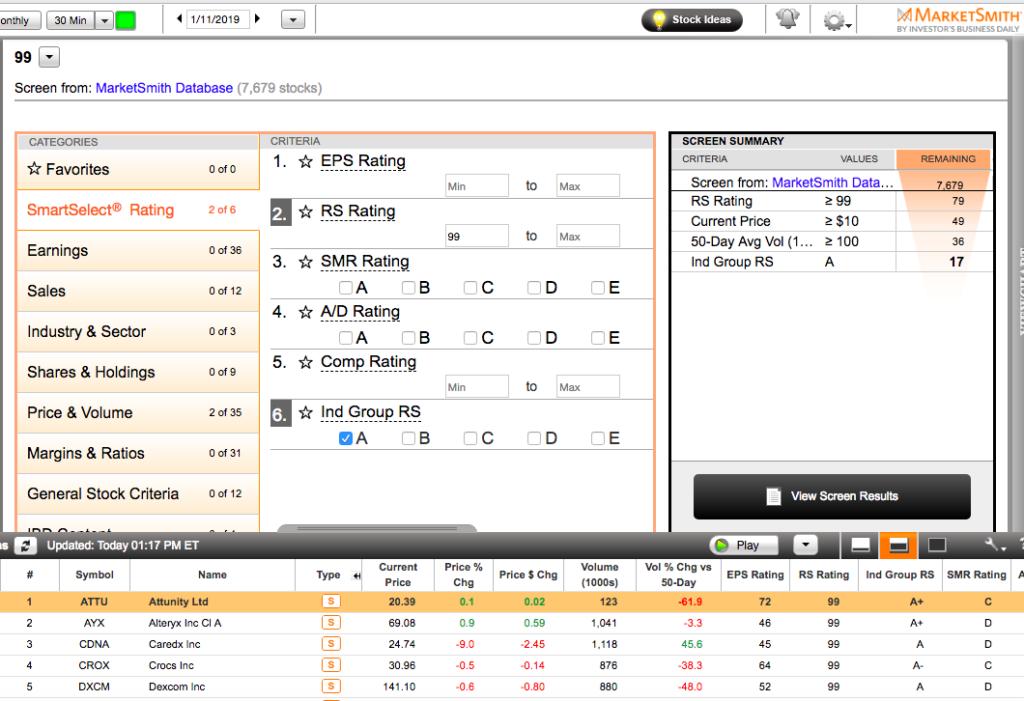The height and width of the screenshot is (701, 1024).
Task: Click the Type column collapse arrow icon
Action: pos(357,576)
